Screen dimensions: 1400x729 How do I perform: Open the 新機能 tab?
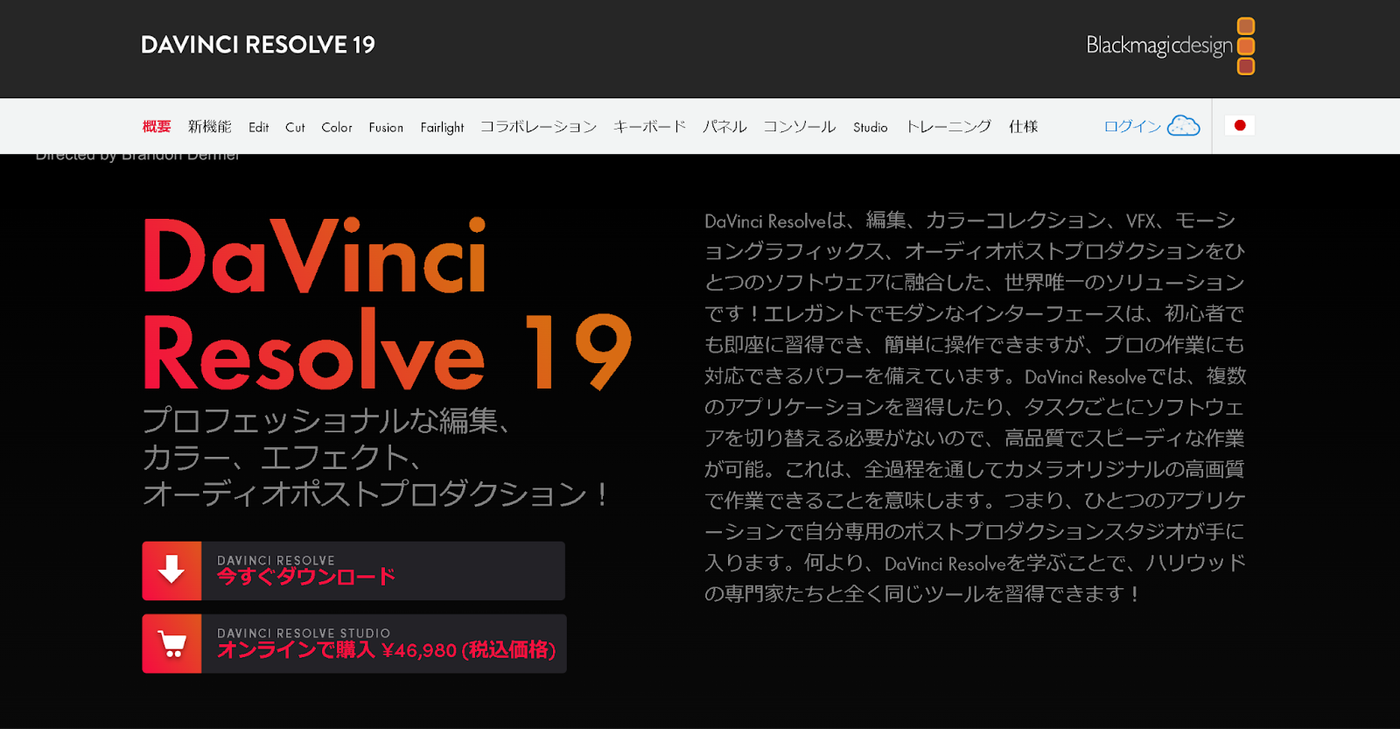[210, 127]
